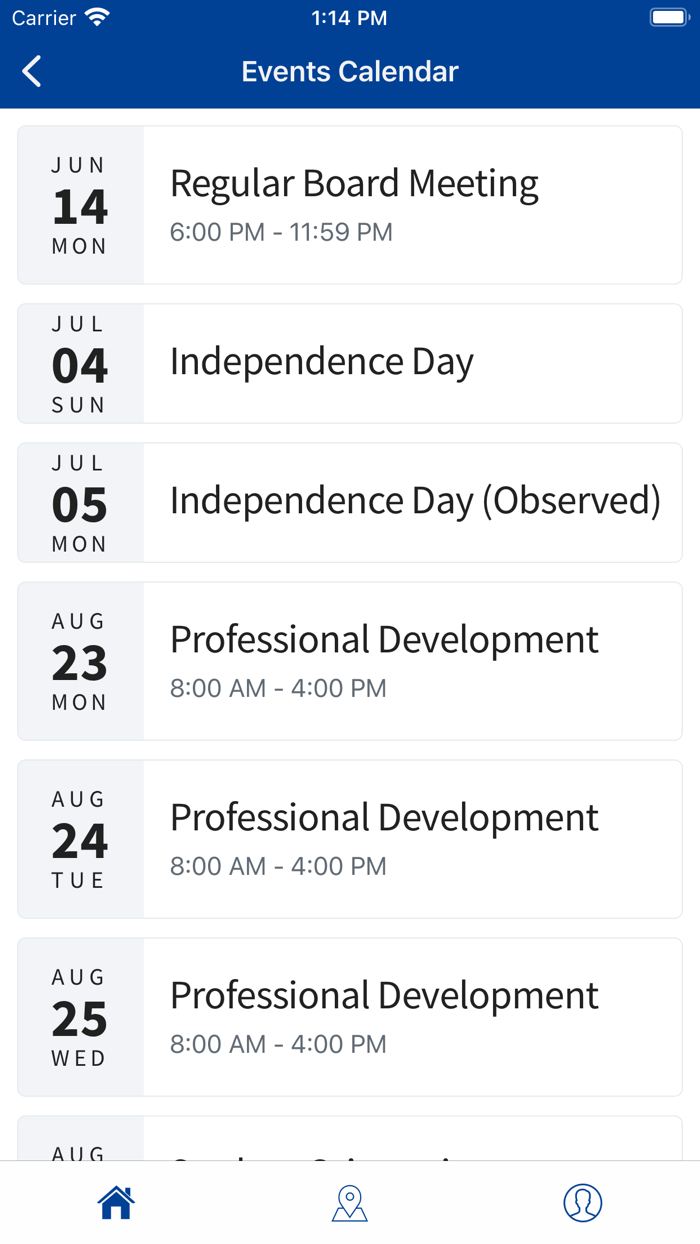Open the Home tab icon
Viewport: 700px width, 1244px height.
click(116, 1202)
